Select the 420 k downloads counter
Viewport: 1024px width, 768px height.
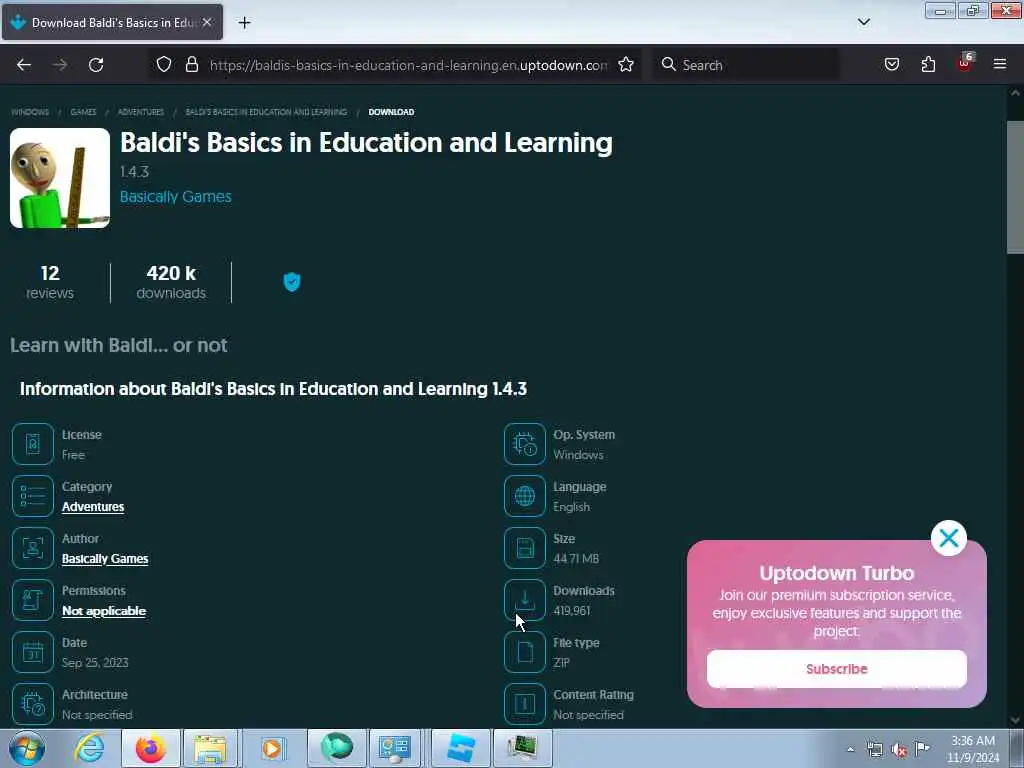pyautogui.click(x=171, y=282)
